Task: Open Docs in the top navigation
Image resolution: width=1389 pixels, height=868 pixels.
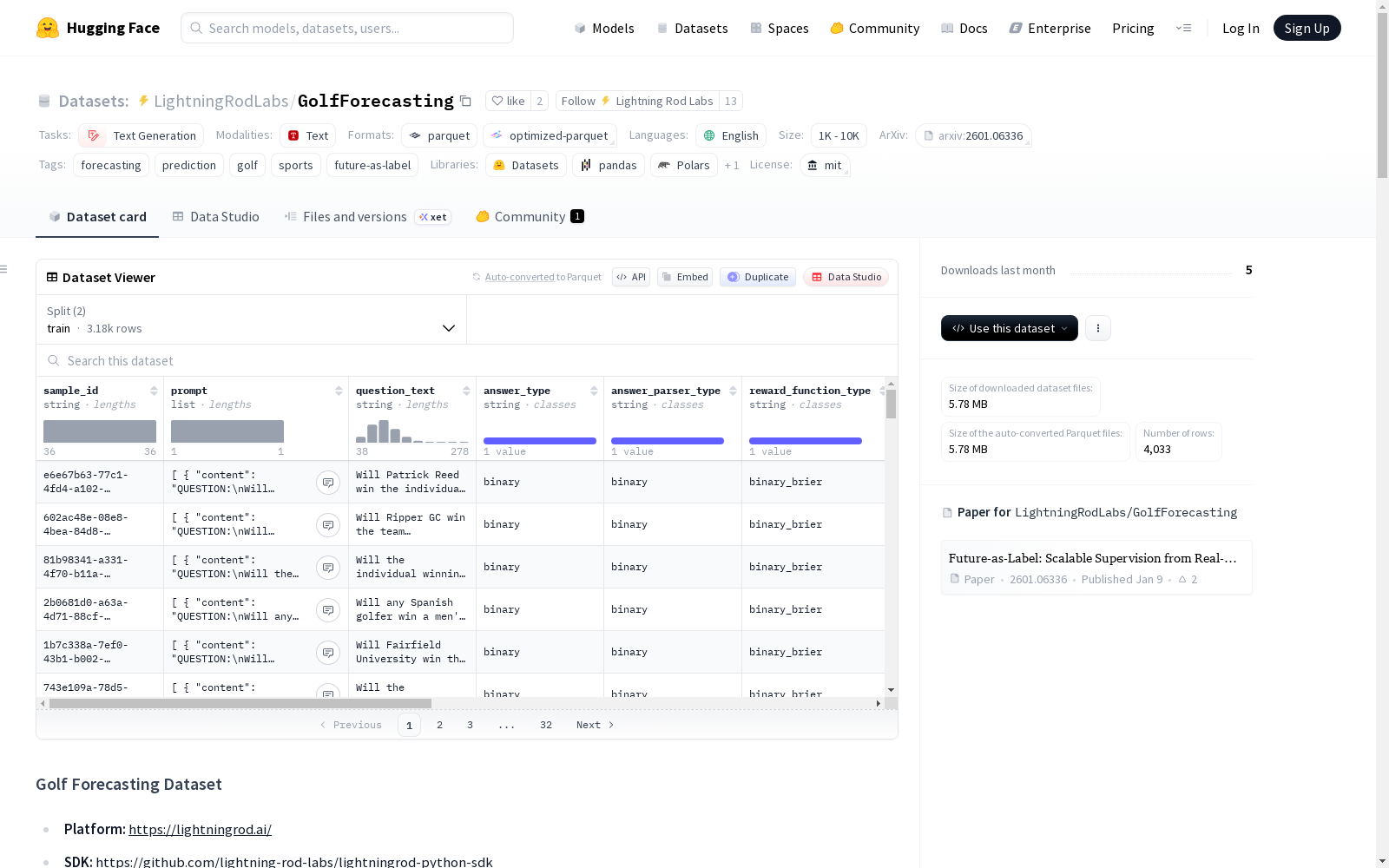Action: [x=964, y=28]
